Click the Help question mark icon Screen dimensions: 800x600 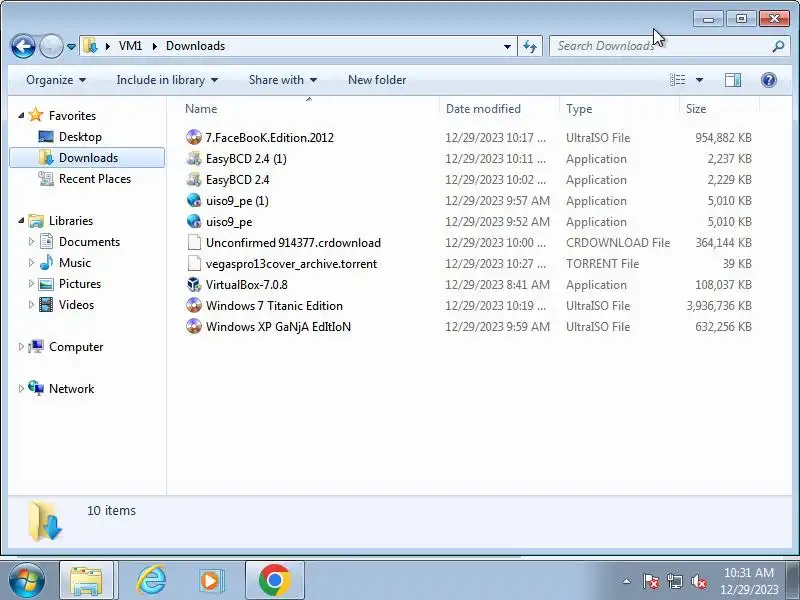768,80
